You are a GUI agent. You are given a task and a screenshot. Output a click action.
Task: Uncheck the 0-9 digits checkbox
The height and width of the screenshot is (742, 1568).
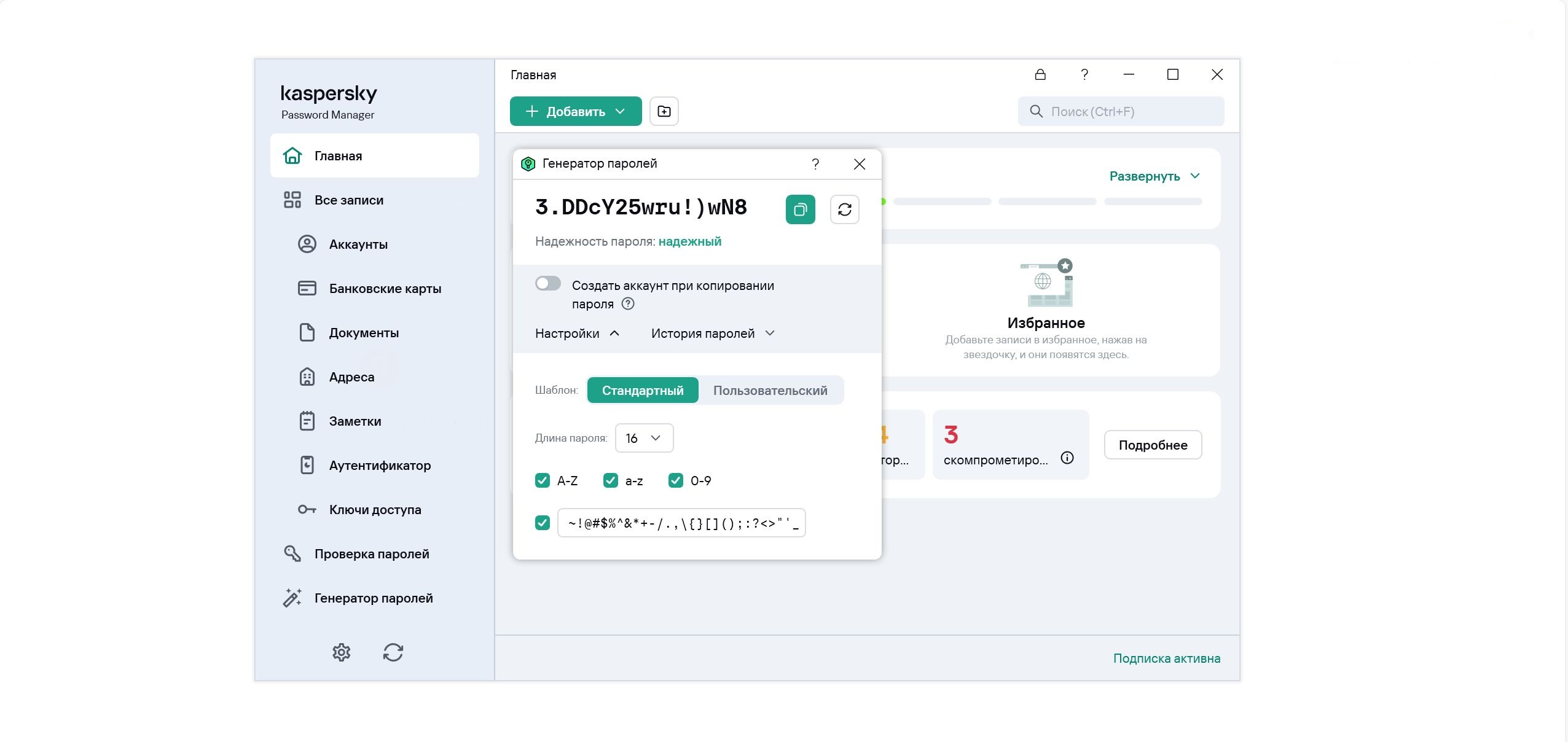(x=675, y=480)
